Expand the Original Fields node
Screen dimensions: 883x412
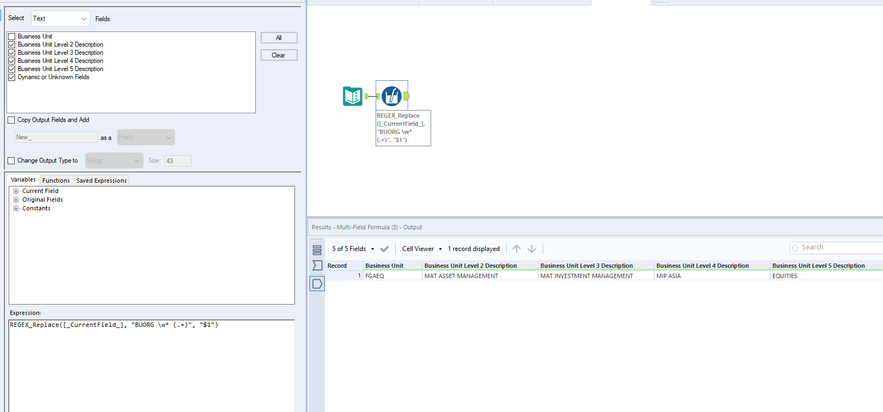(16, 200)
